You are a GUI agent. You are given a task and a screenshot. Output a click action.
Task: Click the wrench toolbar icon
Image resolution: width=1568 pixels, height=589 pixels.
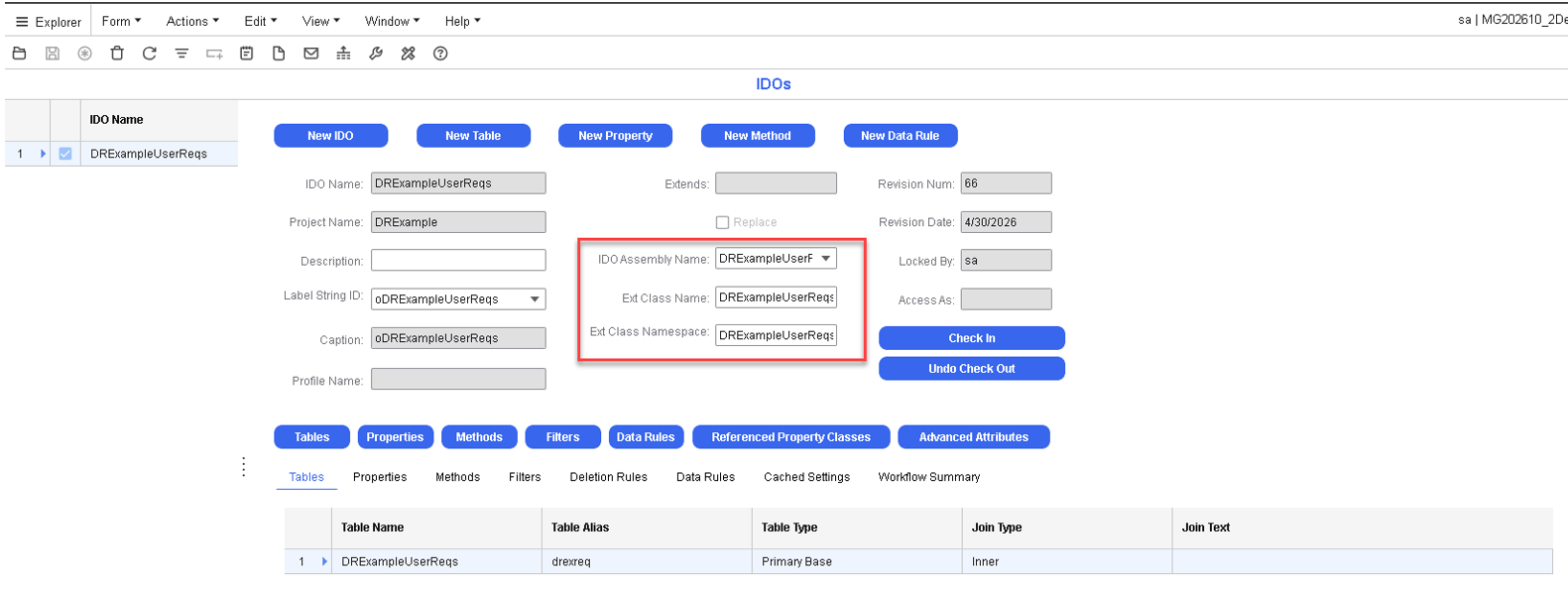[376, 54]
